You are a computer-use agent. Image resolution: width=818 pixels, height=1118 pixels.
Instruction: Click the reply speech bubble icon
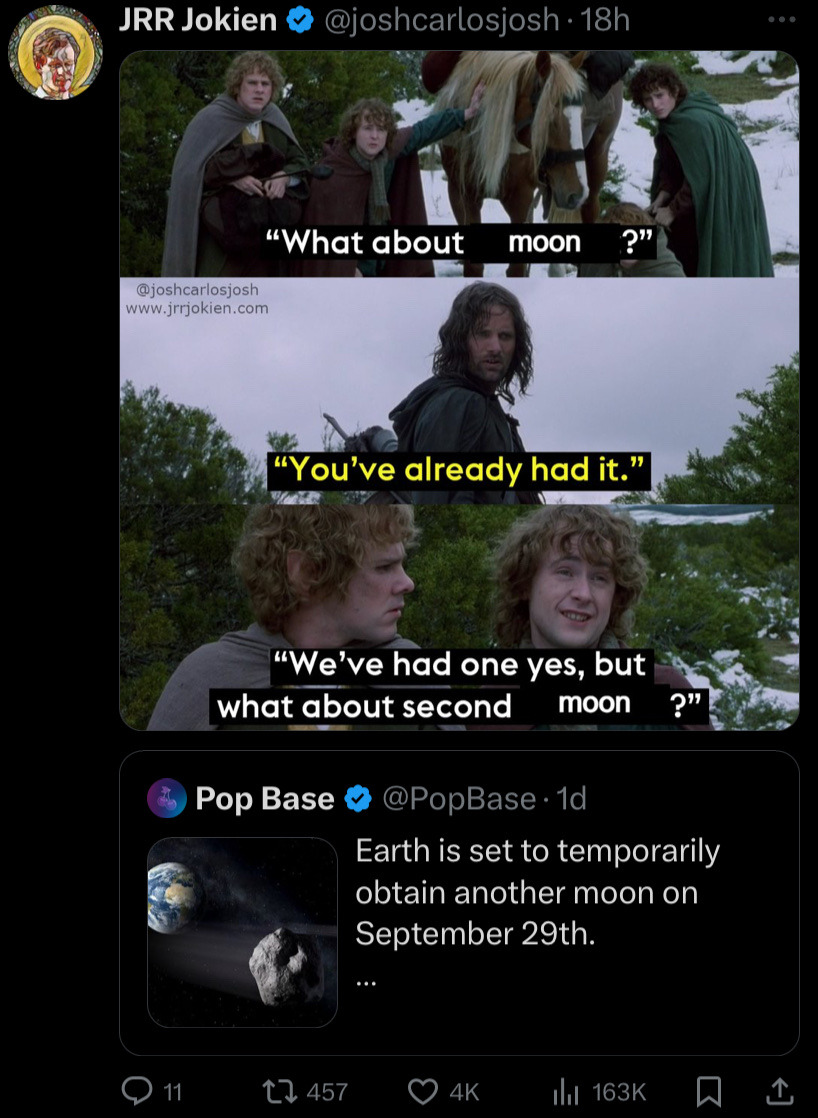click(x=136, y=1090)
